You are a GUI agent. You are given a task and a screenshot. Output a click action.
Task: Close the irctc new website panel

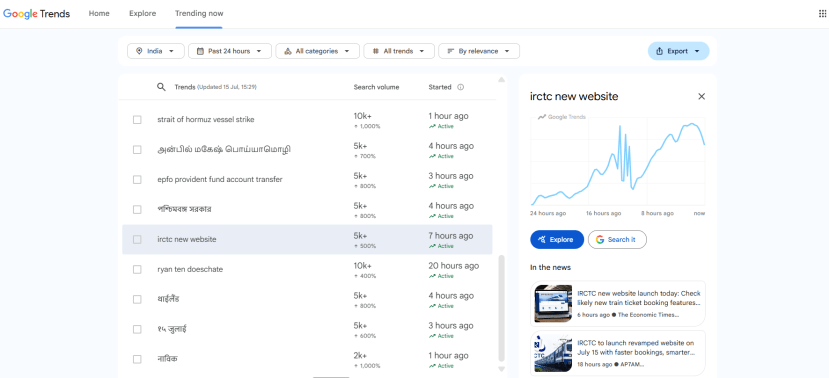[x=702, y=96]
